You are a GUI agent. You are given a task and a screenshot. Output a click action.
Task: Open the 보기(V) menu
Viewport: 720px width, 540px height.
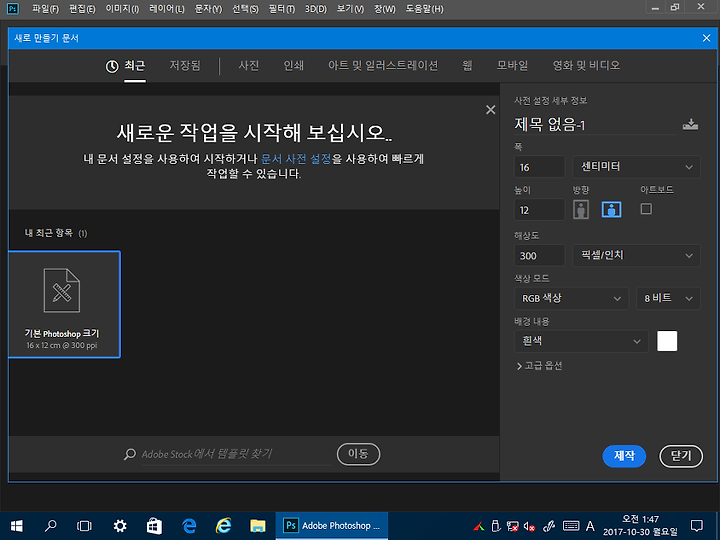(x=350, y=9)
